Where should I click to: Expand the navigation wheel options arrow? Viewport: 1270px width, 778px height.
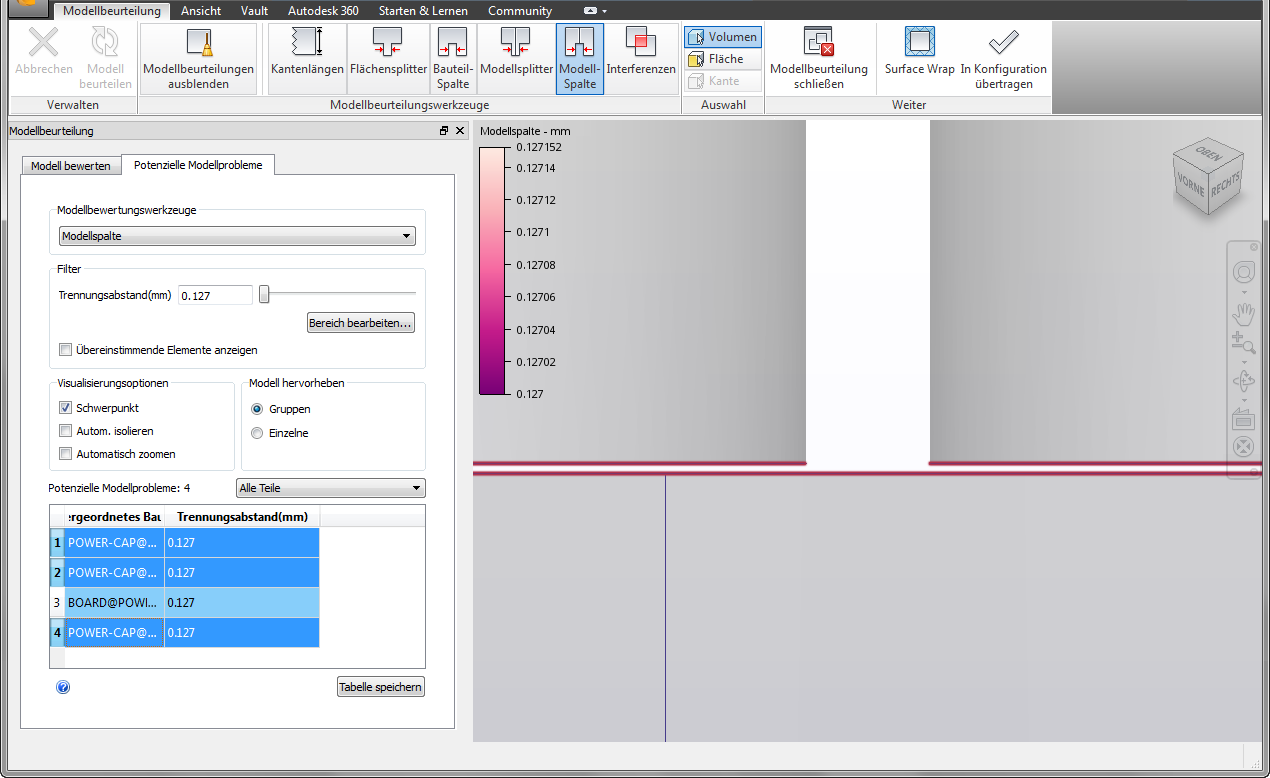click(1243, 292)
